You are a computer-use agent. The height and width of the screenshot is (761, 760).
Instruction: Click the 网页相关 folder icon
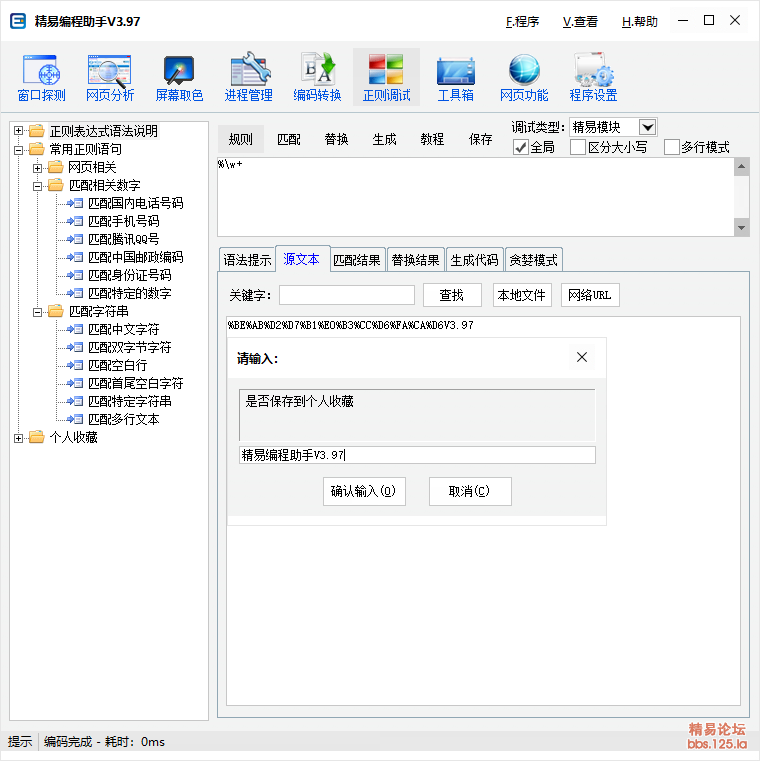(56, 167)
